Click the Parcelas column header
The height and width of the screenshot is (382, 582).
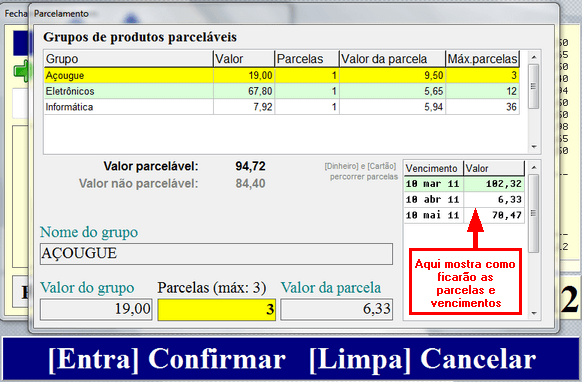tap(307, 59)
